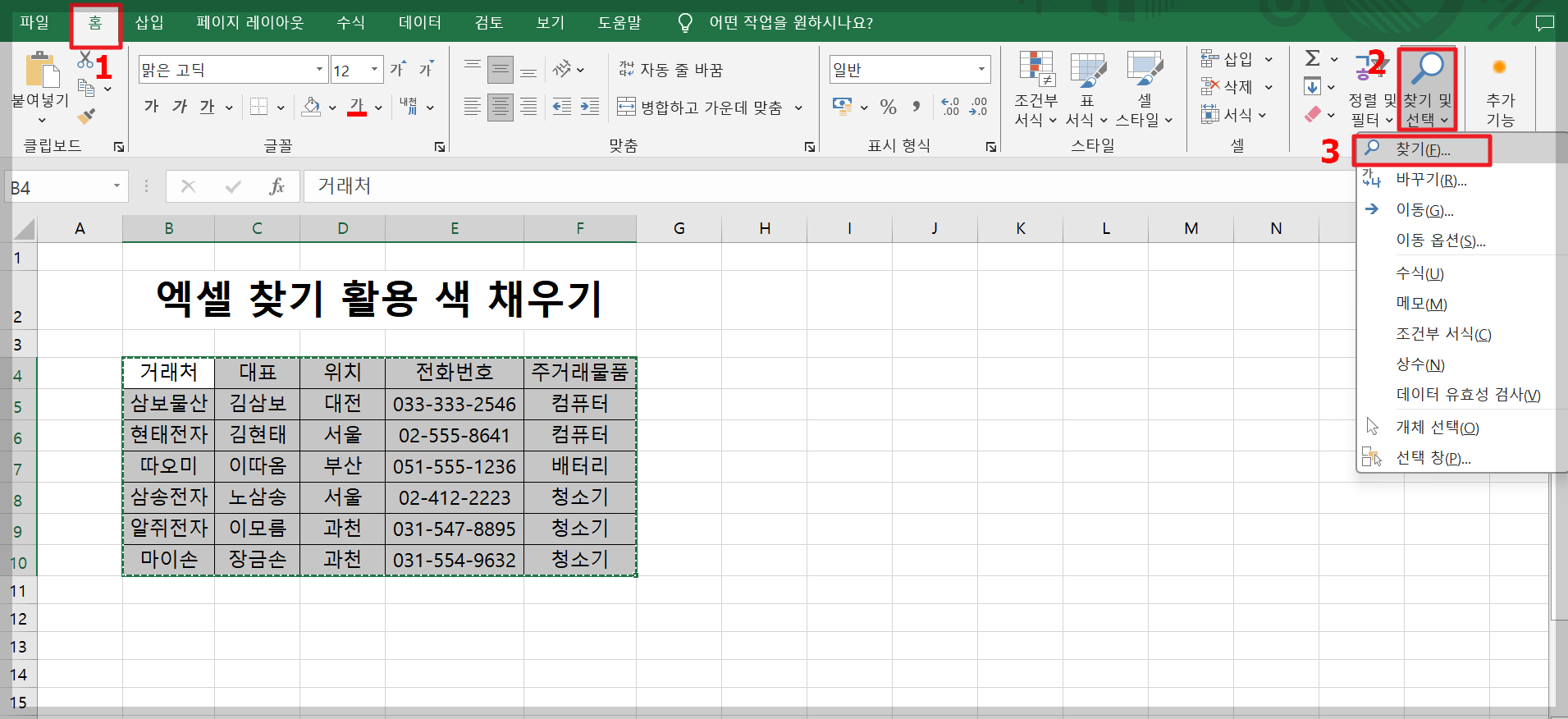Decrease decimal places icon

978,107
